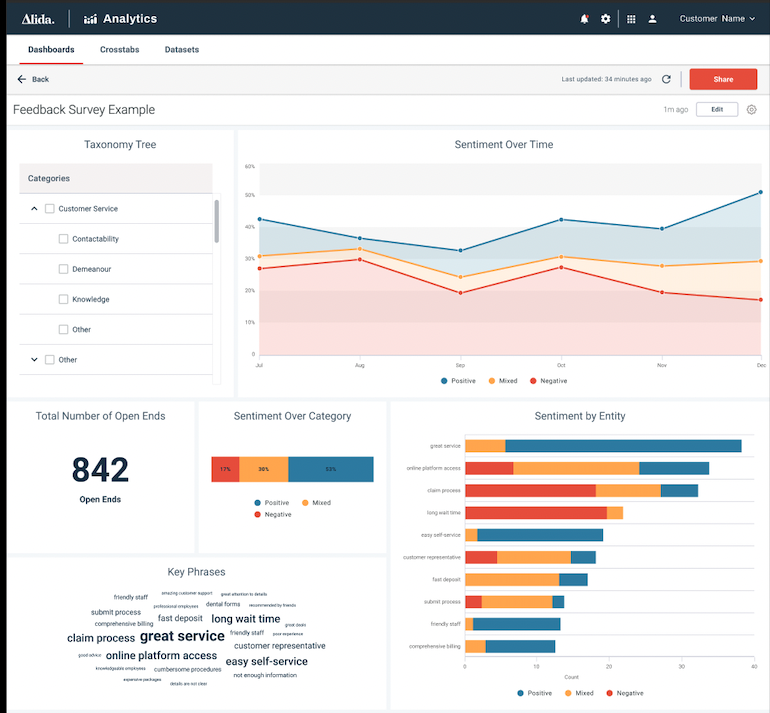
Task: Check the Customer Service category checkbox
Action: click(50, 209)
